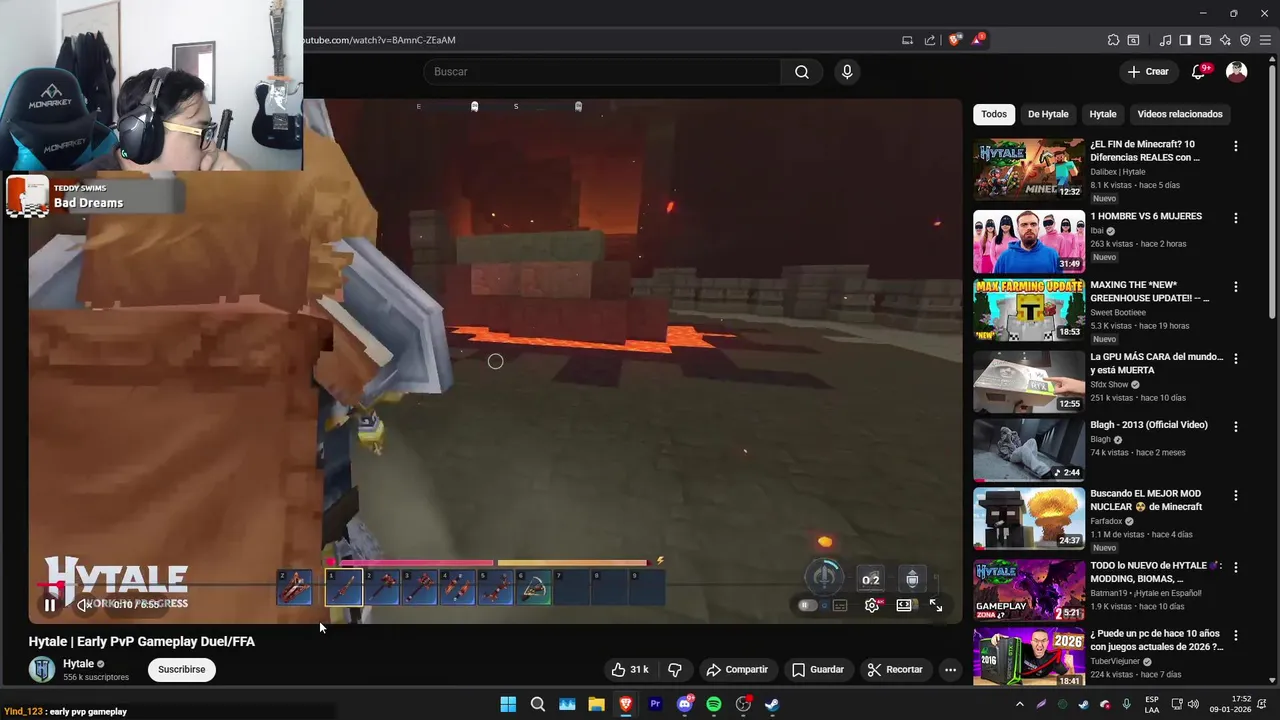This screenshot has width=1280, height=720.
Task: Click the install app icon in address bar
Action: click(x=907, y=40)
